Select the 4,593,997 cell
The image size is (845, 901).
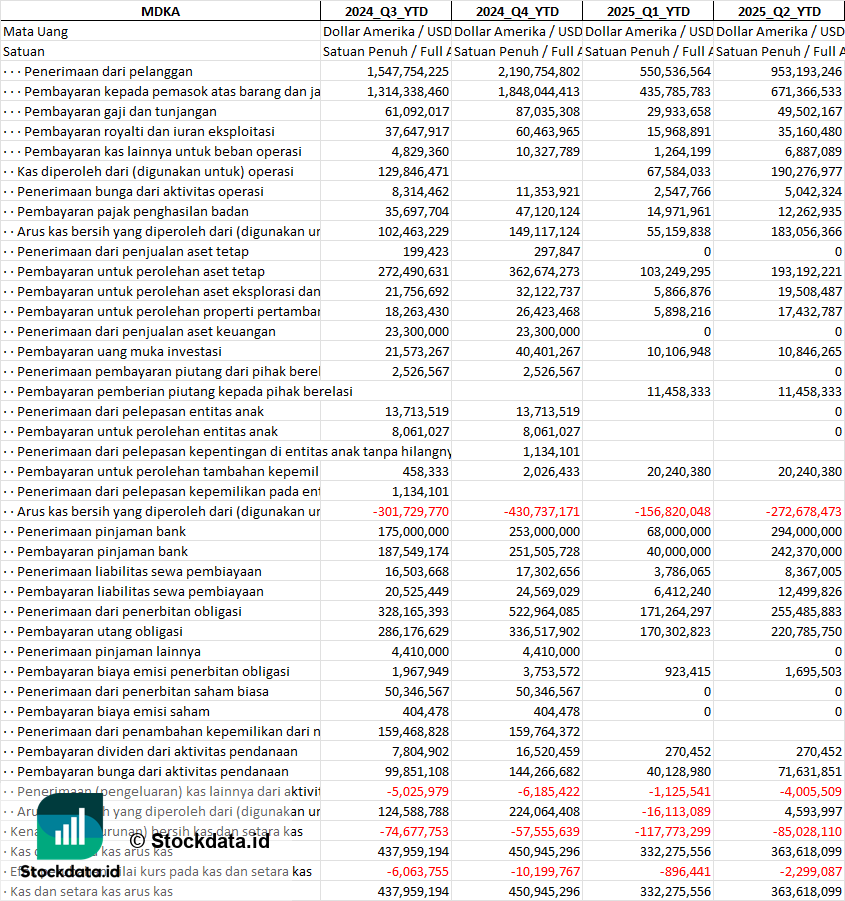(x=779, y=811)
